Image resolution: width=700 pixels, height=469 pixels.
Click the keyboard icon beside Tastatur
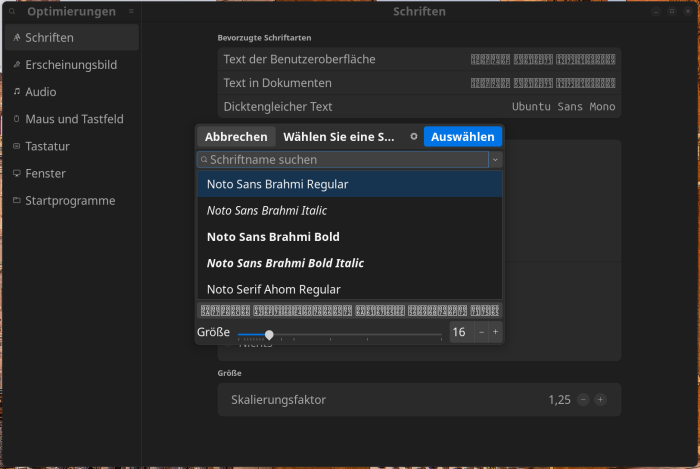coord(17,146)
